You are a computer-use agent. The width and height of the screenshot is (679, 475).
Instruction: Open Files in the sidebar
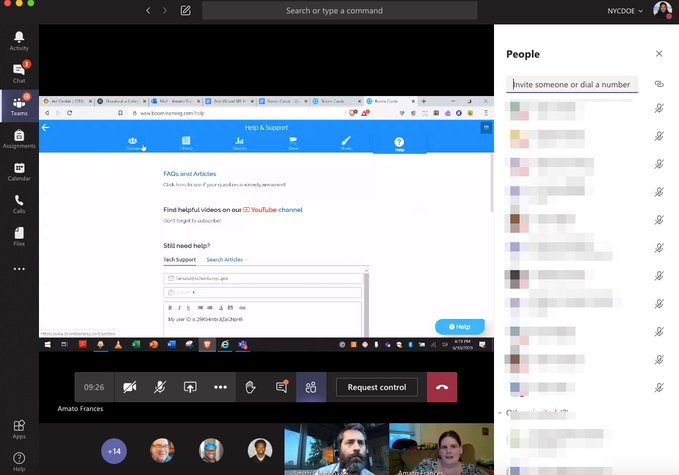pos(19,236)
